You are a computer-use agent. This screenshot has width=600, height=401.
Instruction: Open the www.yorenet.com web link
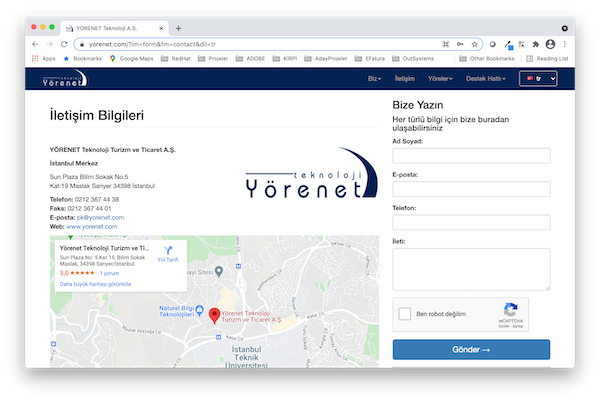91,227
